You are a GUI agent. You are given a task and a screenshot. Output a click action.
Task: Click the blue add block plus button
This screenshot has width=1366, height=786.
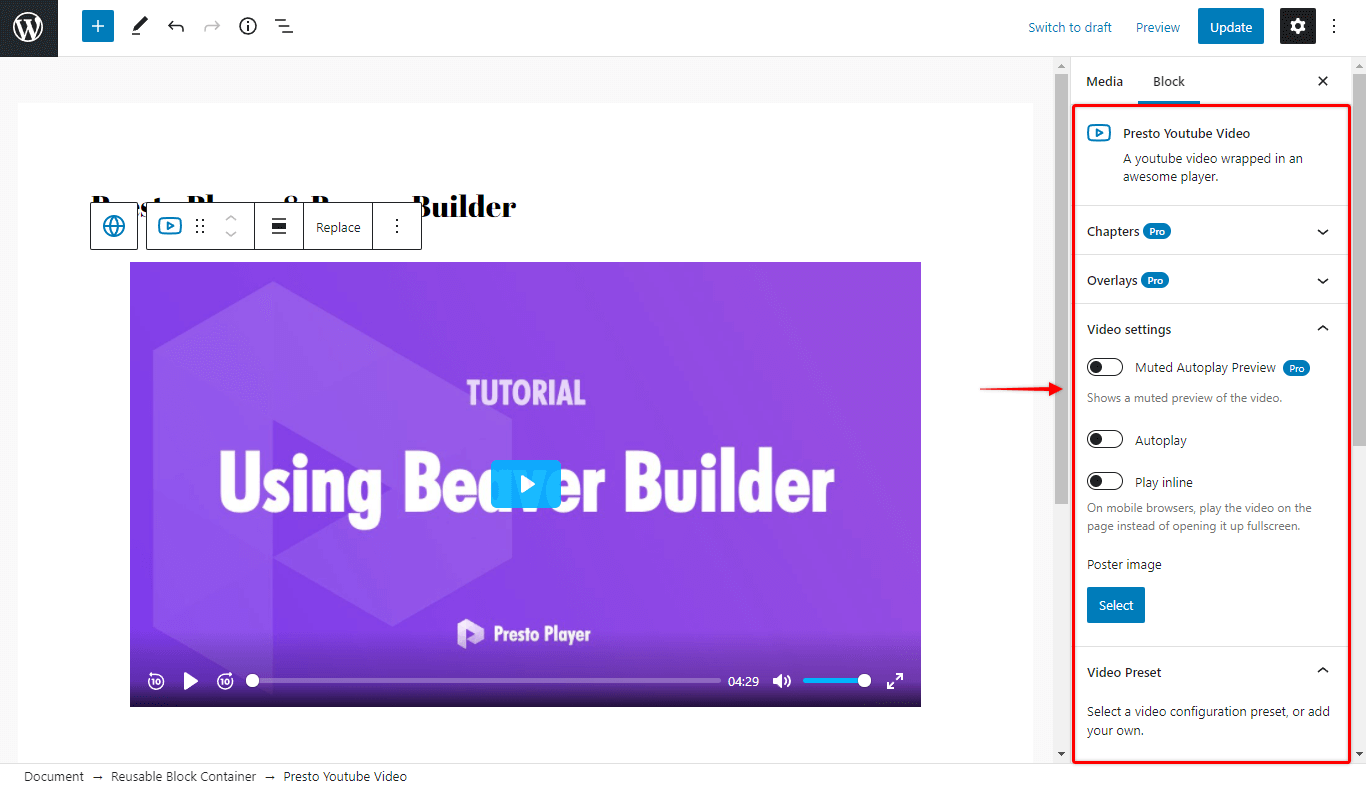pyautogui.click(x=98, y=27)
